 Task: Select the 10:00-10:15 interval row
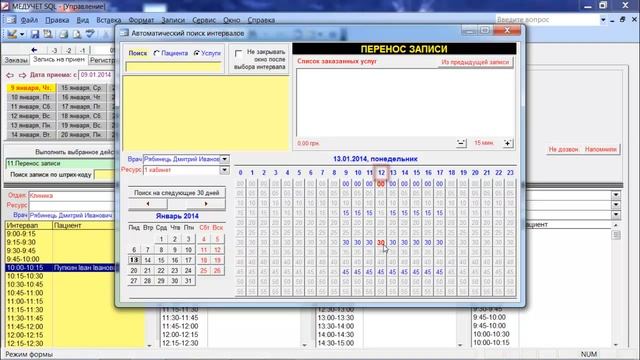point(60,268)
